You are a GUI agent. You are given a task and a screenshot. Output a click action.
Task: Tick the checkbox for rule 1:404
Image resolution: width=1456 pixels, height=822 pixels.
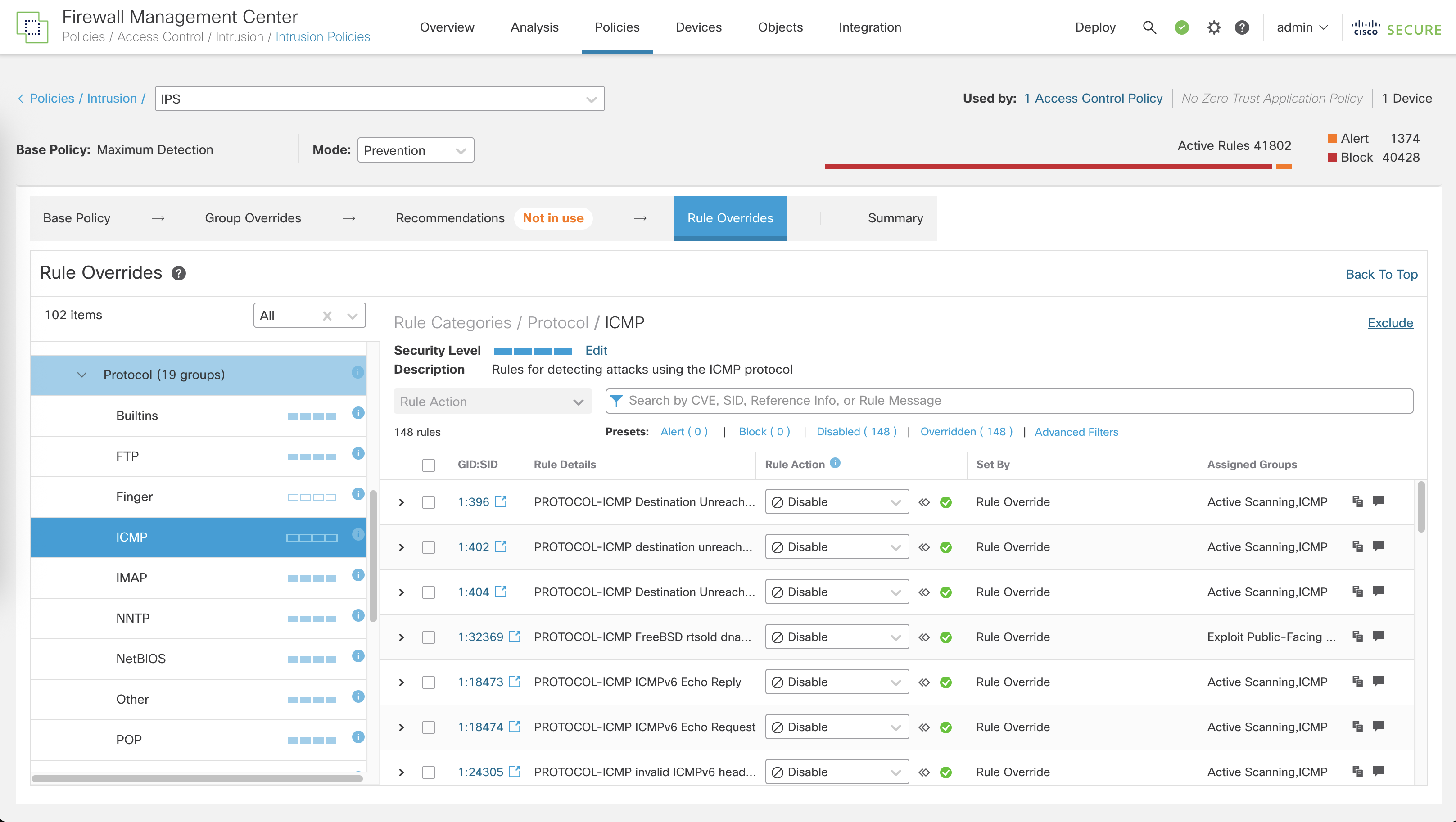pyautogui.click(x=429, y=592)
